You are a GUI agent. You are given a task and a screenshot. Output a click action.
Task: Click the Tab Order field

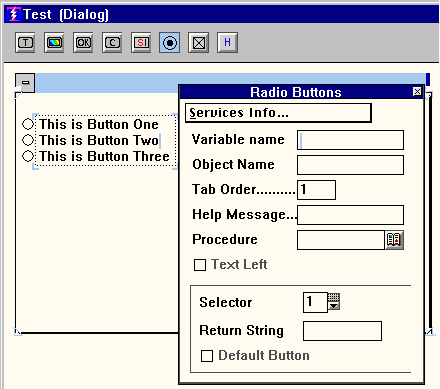[x=316, y=190]
